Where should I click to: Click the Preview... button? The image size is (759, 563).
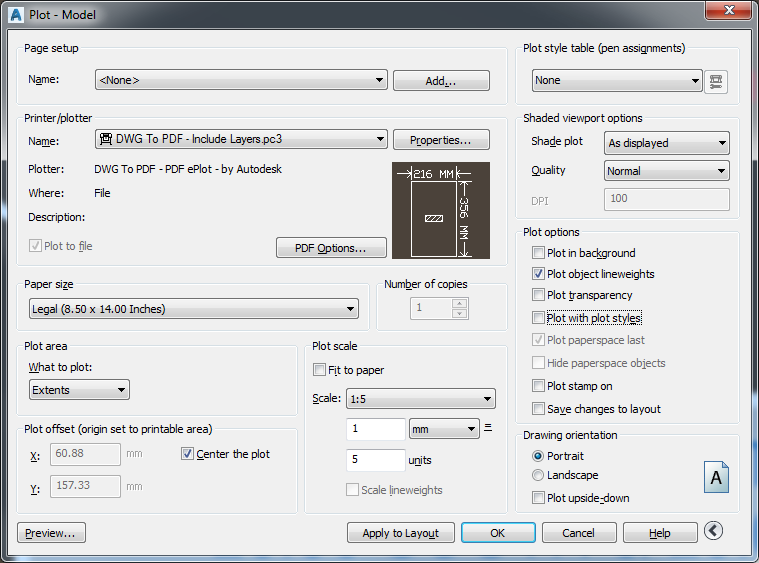tap(51, 533)
